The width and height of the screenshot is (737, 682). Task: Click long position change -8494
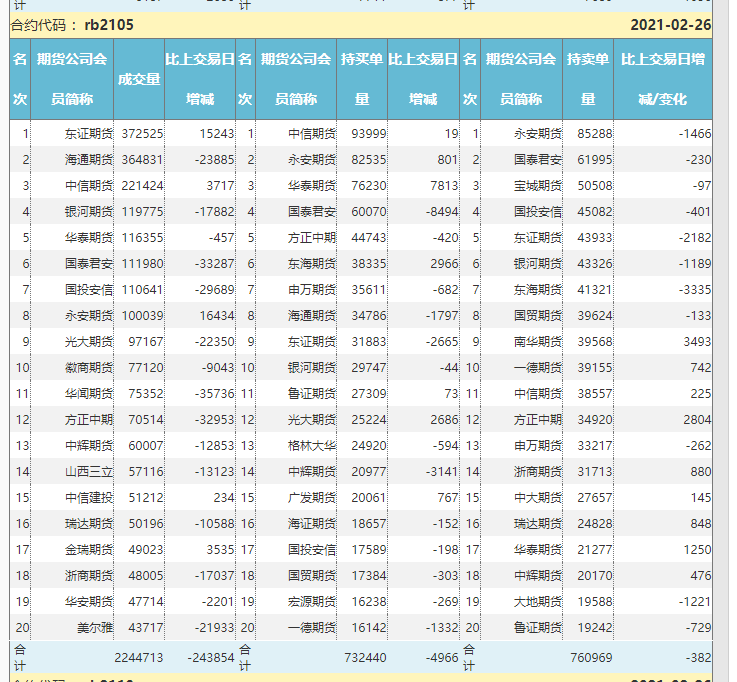tap(442, 212)
